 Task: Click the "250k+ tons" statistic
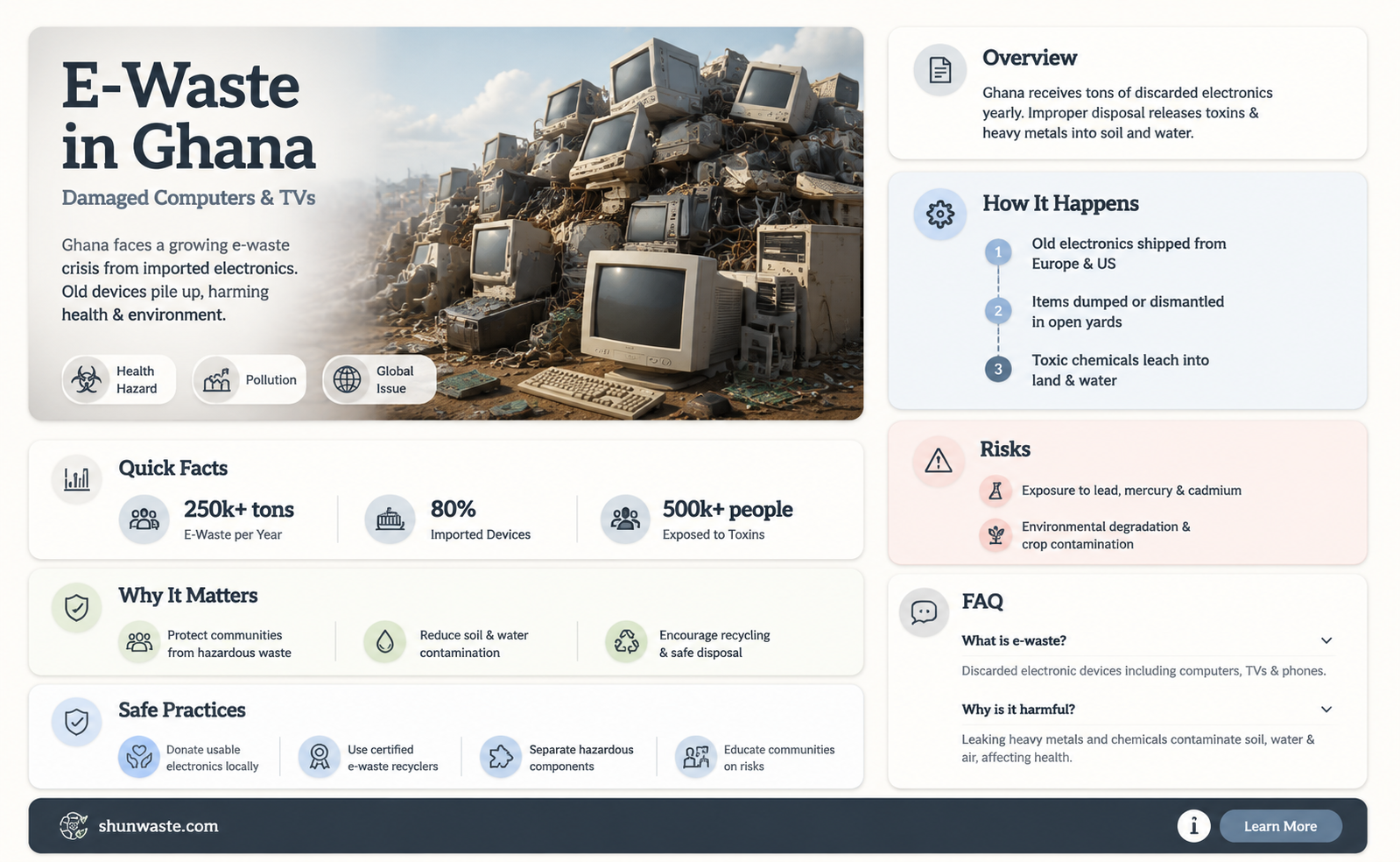click(239, 509)
